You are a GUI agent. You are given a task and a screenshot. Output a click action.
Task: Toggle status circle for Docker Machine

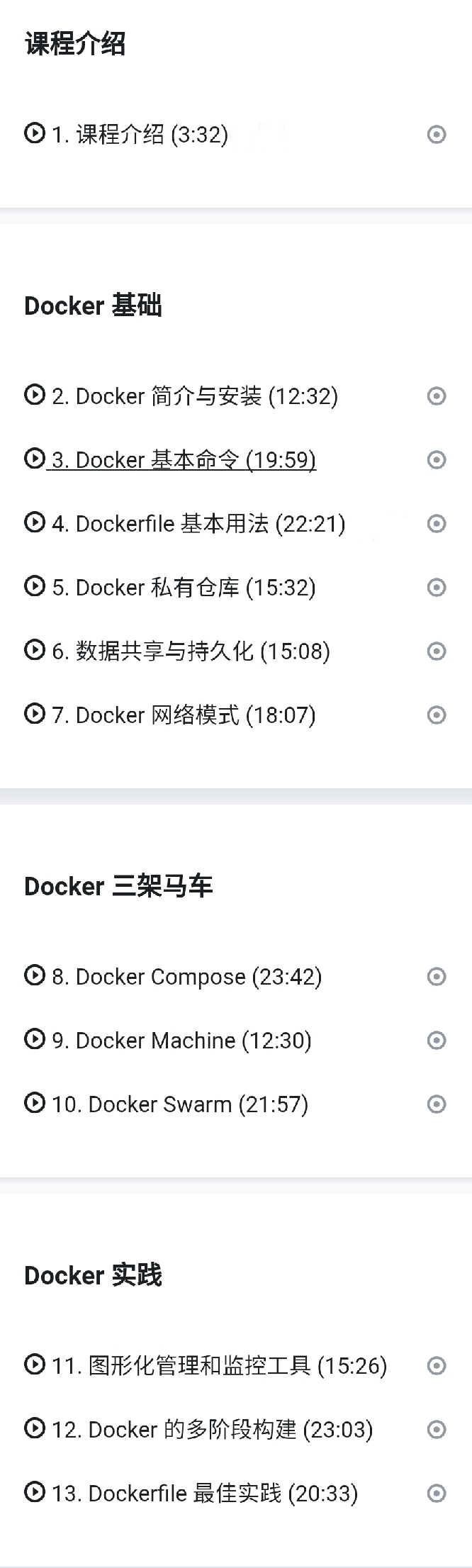pyautogui.click(x=437, y=1040)
